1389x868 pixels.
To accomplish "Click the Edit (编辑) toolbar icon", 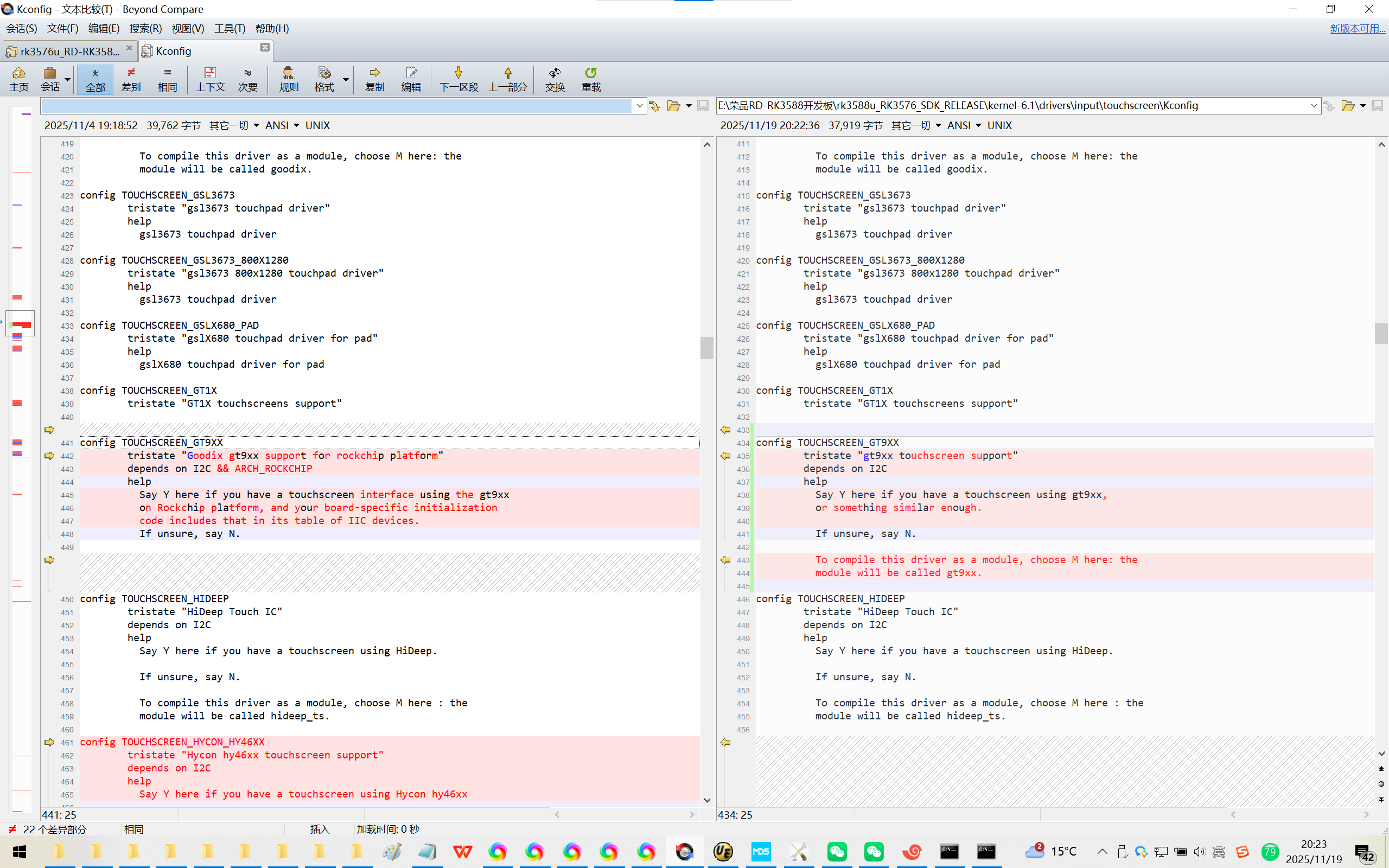I will pos(411,79).
